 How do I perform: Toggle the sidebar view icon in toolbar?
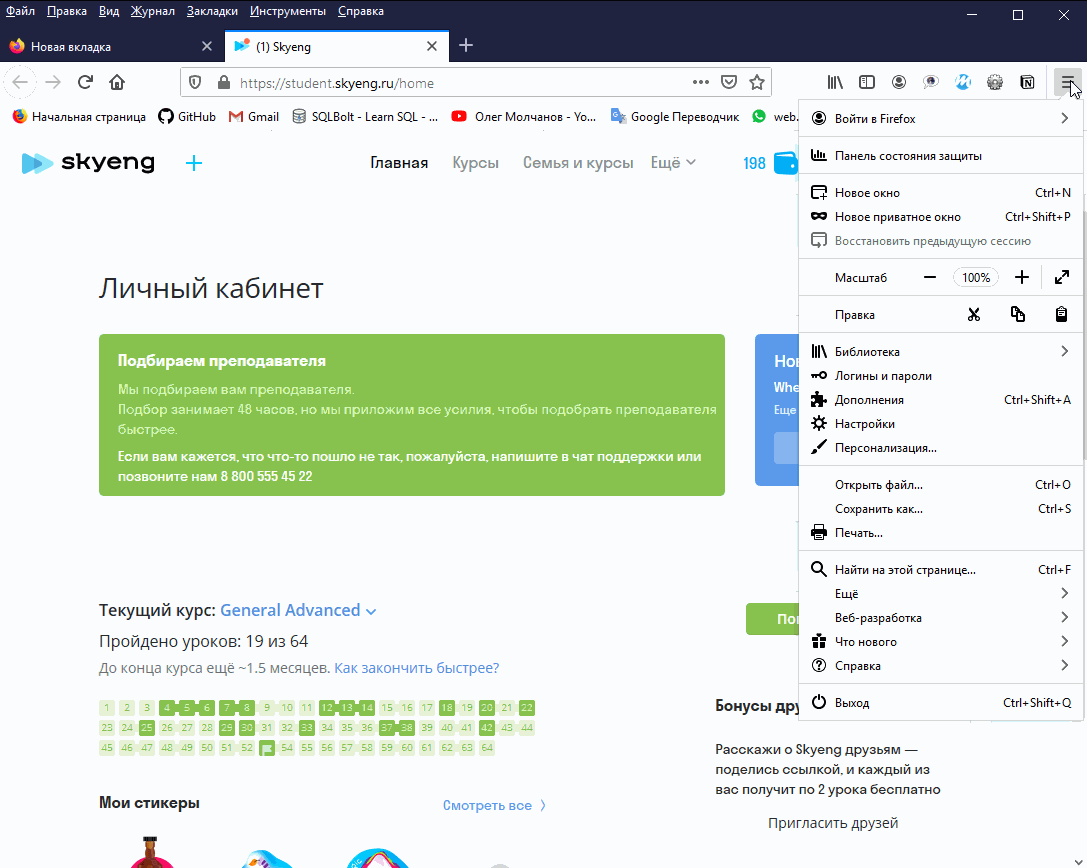tap(867, 83)
